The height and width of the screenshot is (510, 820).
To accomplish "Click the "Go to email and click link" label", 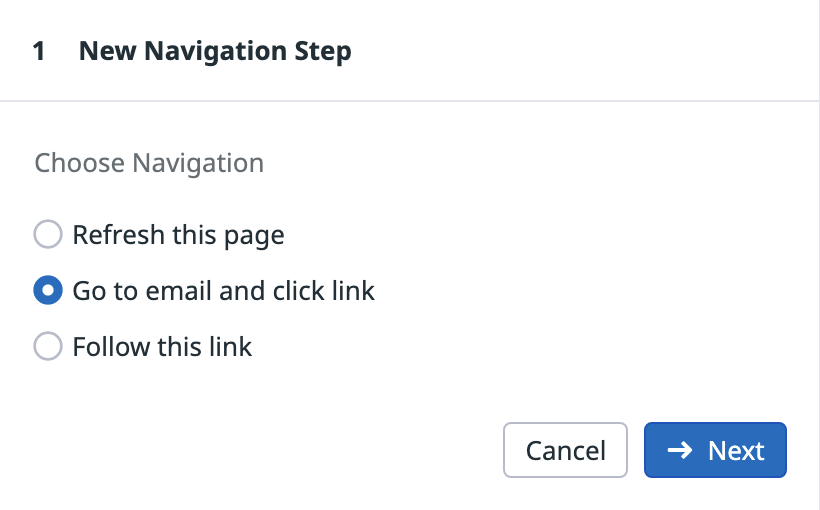I will click(x=223, y=291).
